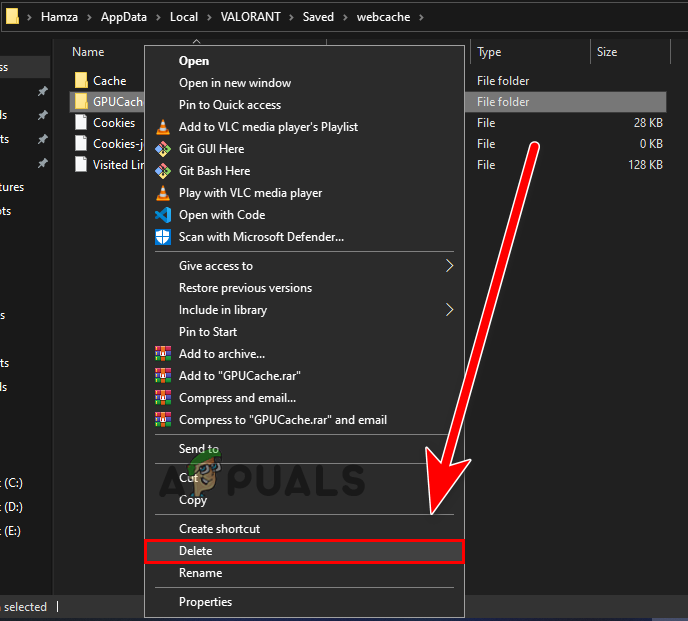Sort by the Type column header
The height and width of the screenshot is (621, 688).
[489, 52]
